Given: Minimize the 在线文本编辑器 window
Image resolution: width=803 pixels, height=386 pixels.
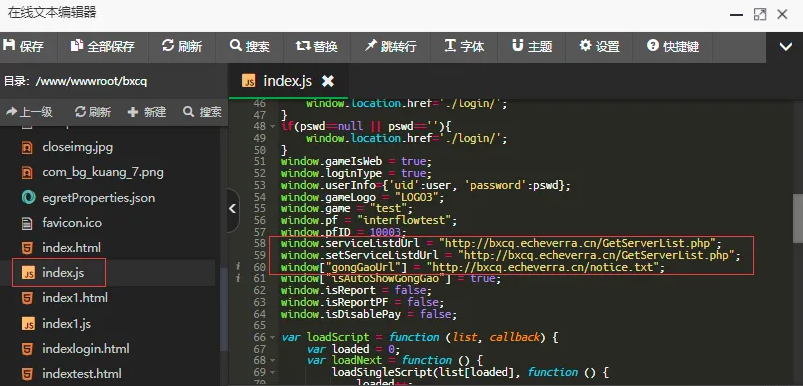Looking at the screenshot, I should (x=736, y=14).
